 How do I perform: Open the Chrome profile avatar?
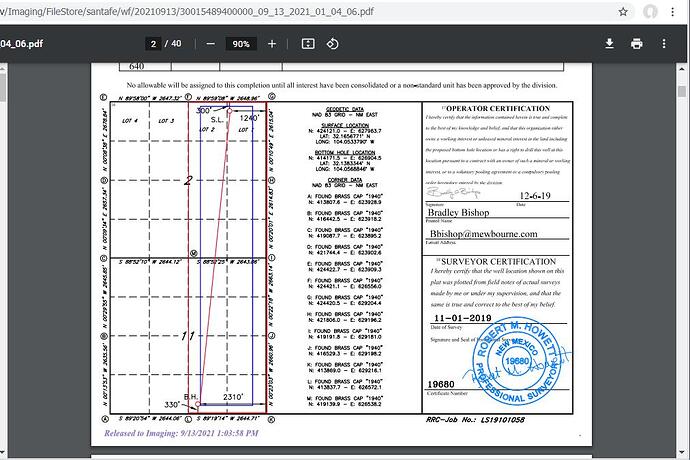(651, 11)
